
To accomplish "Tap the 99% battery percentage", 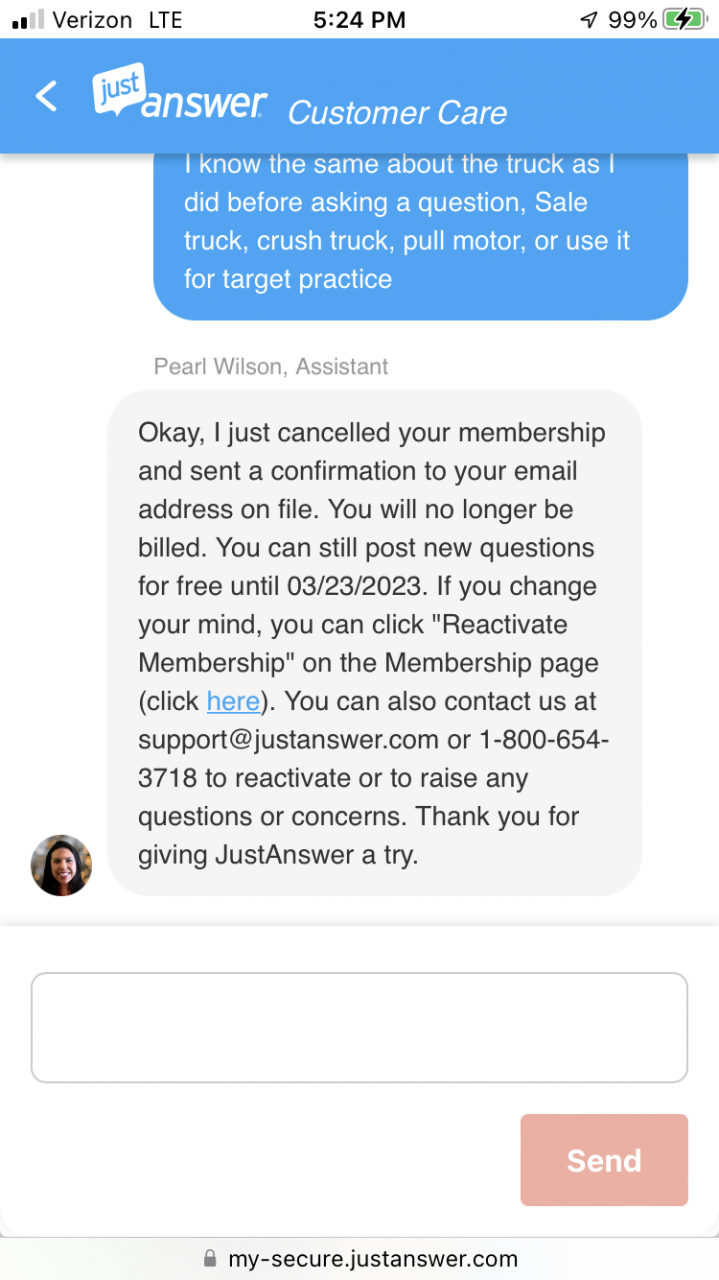I will pos(632,19).
